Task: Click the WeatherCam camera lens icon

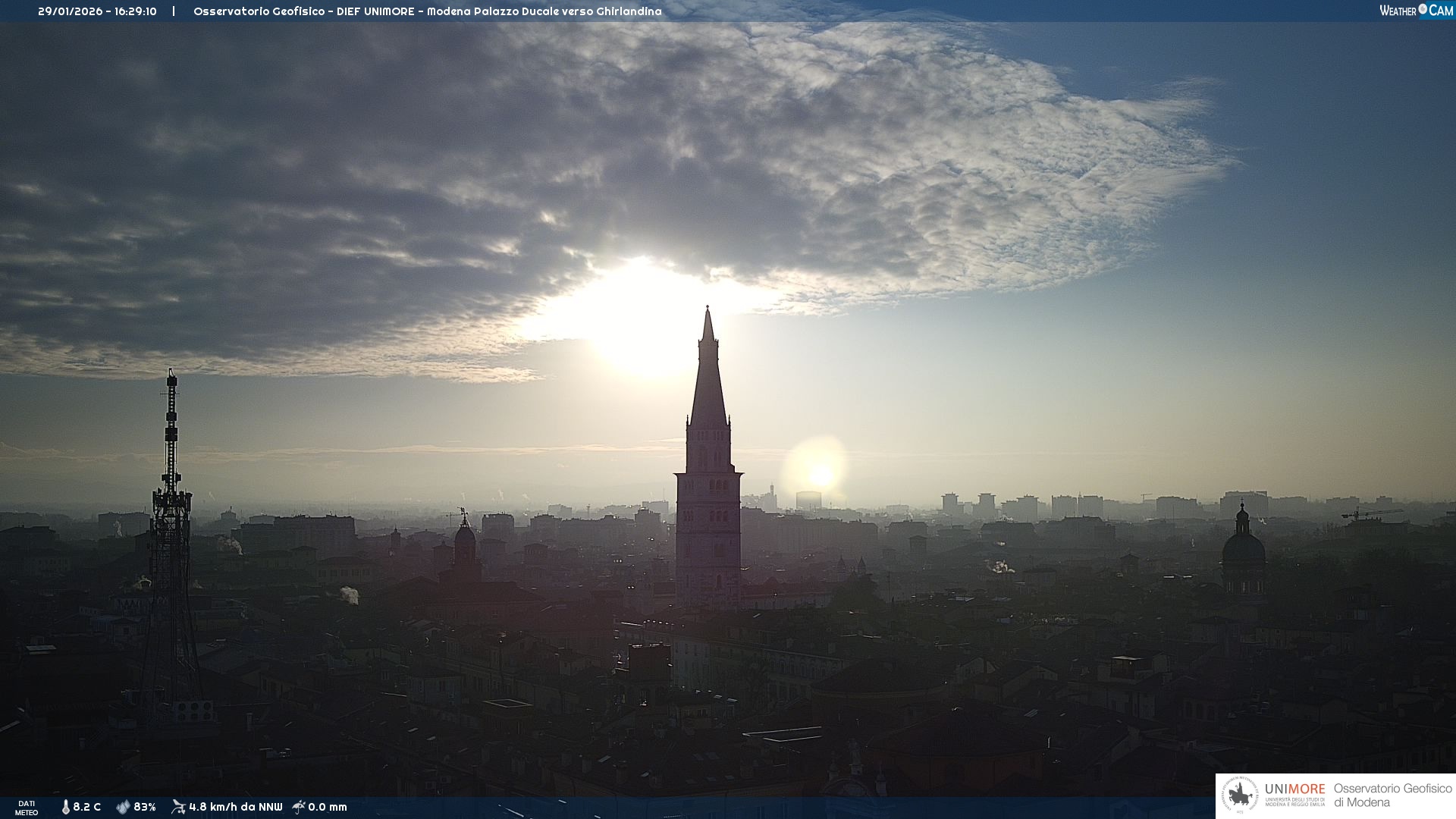Action: tap(1423, 9)
